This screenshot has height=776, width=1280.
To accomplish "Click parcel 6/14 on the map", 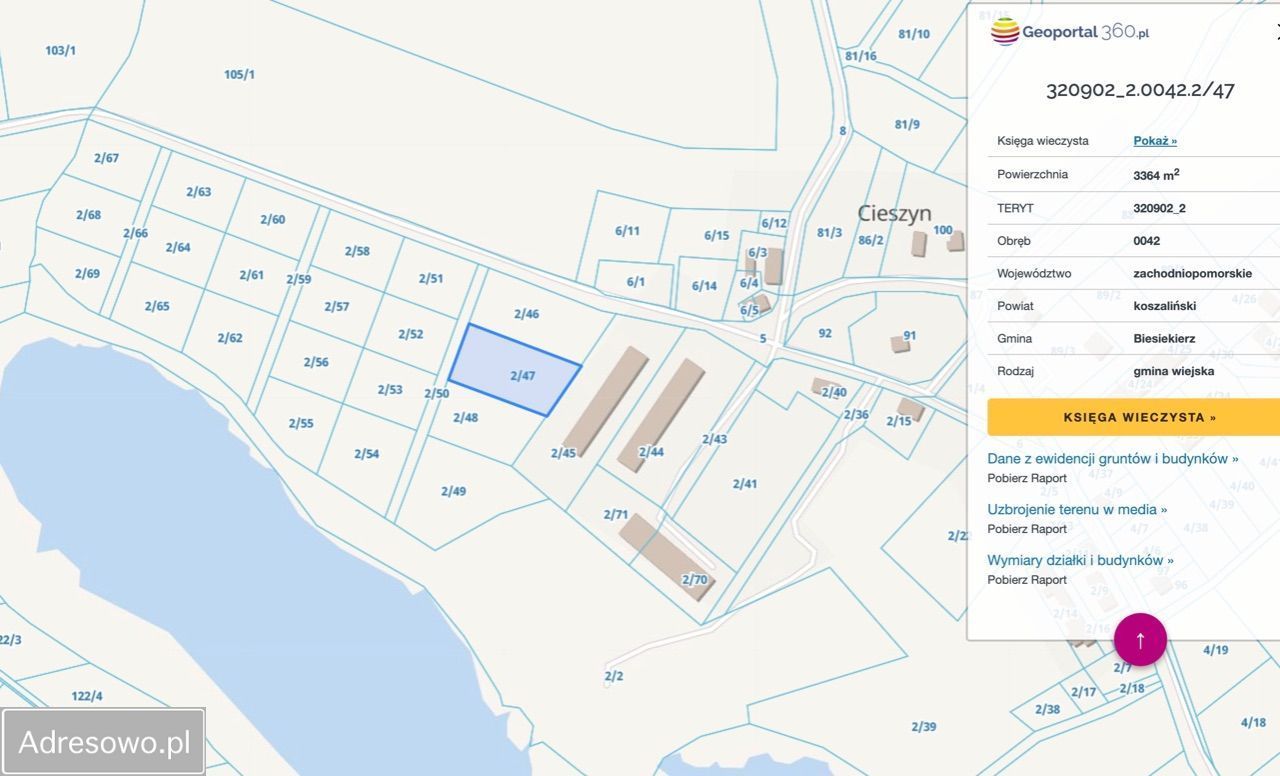I will [704, 286].
